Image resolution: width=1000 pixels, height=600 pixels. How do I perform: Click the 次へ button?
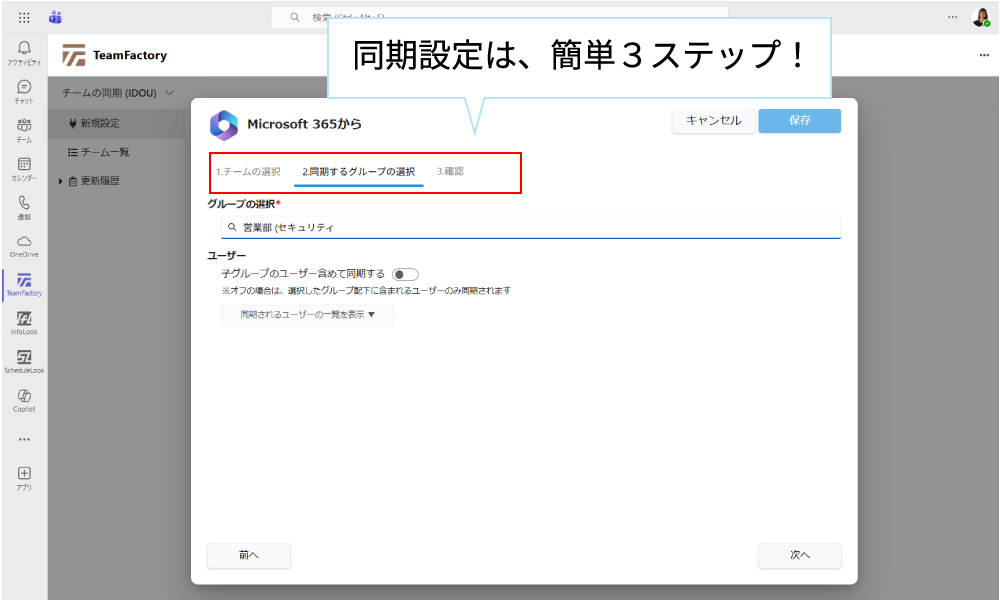tap(799, 555)
